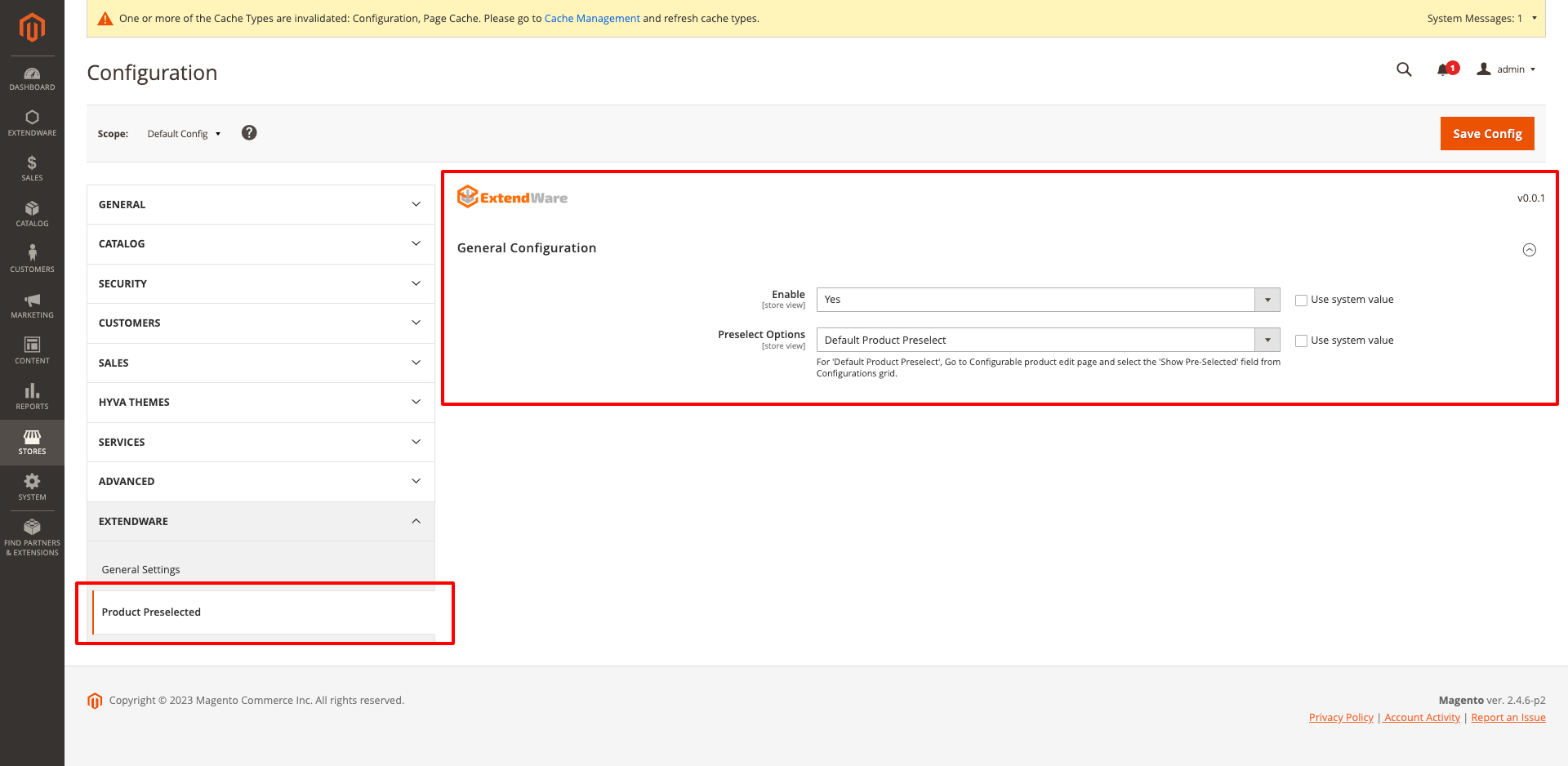Image resolution: width=1568 pixels, height=766 pixels.
Task: Open the Catalog sidebar menu
Action: tap(32, 214)
